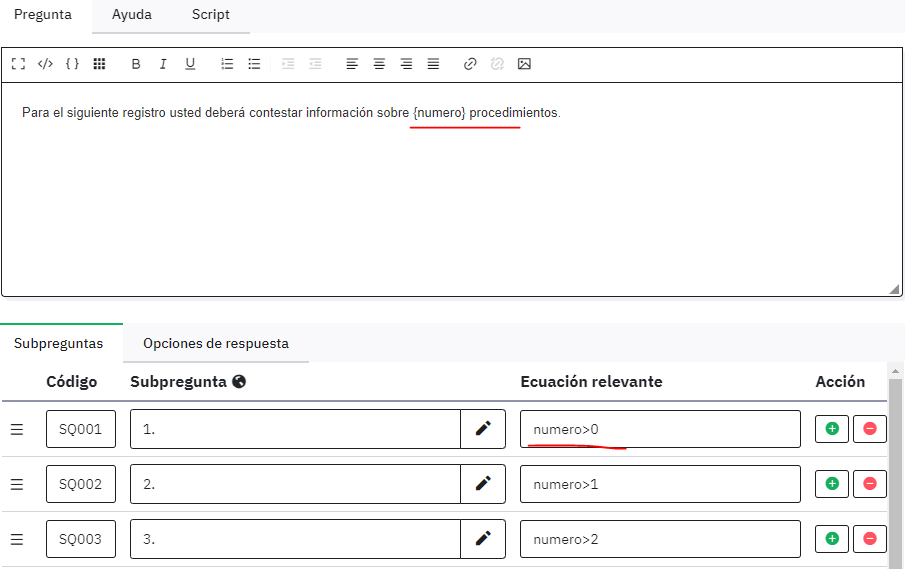Apply italic formatting in editor

point(163,64)
